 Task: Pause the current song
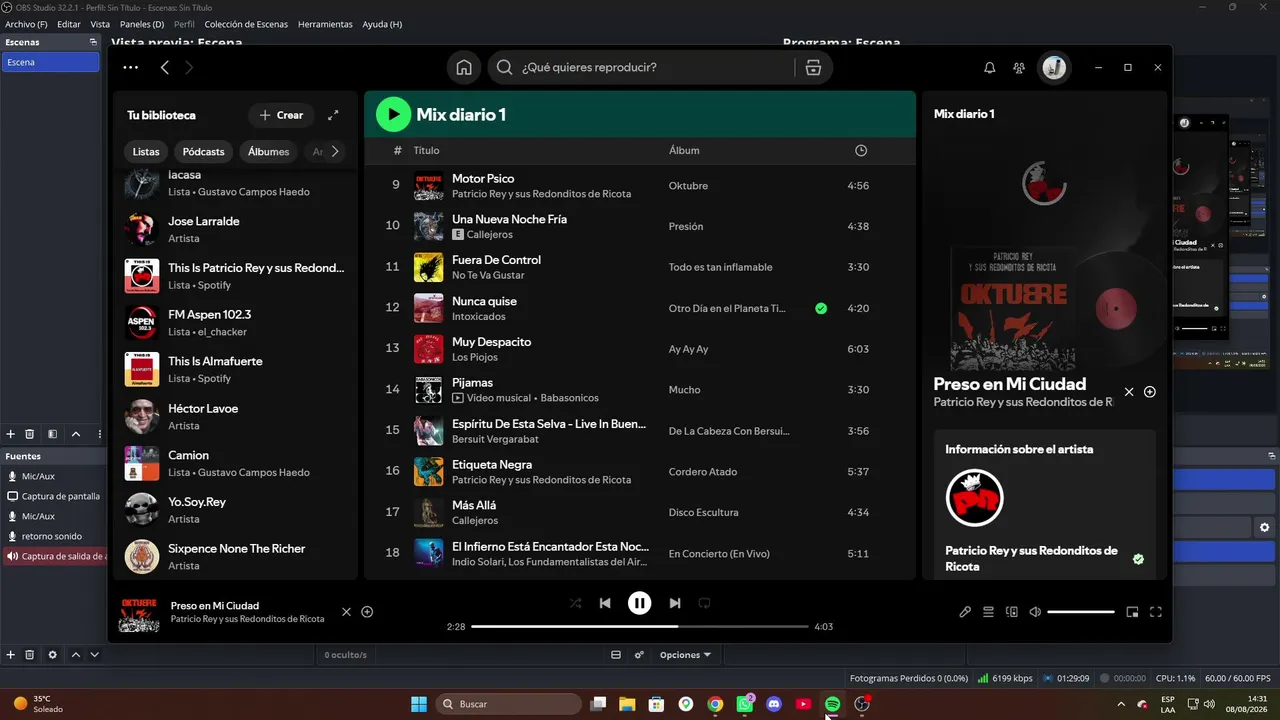tap(639, 603)
